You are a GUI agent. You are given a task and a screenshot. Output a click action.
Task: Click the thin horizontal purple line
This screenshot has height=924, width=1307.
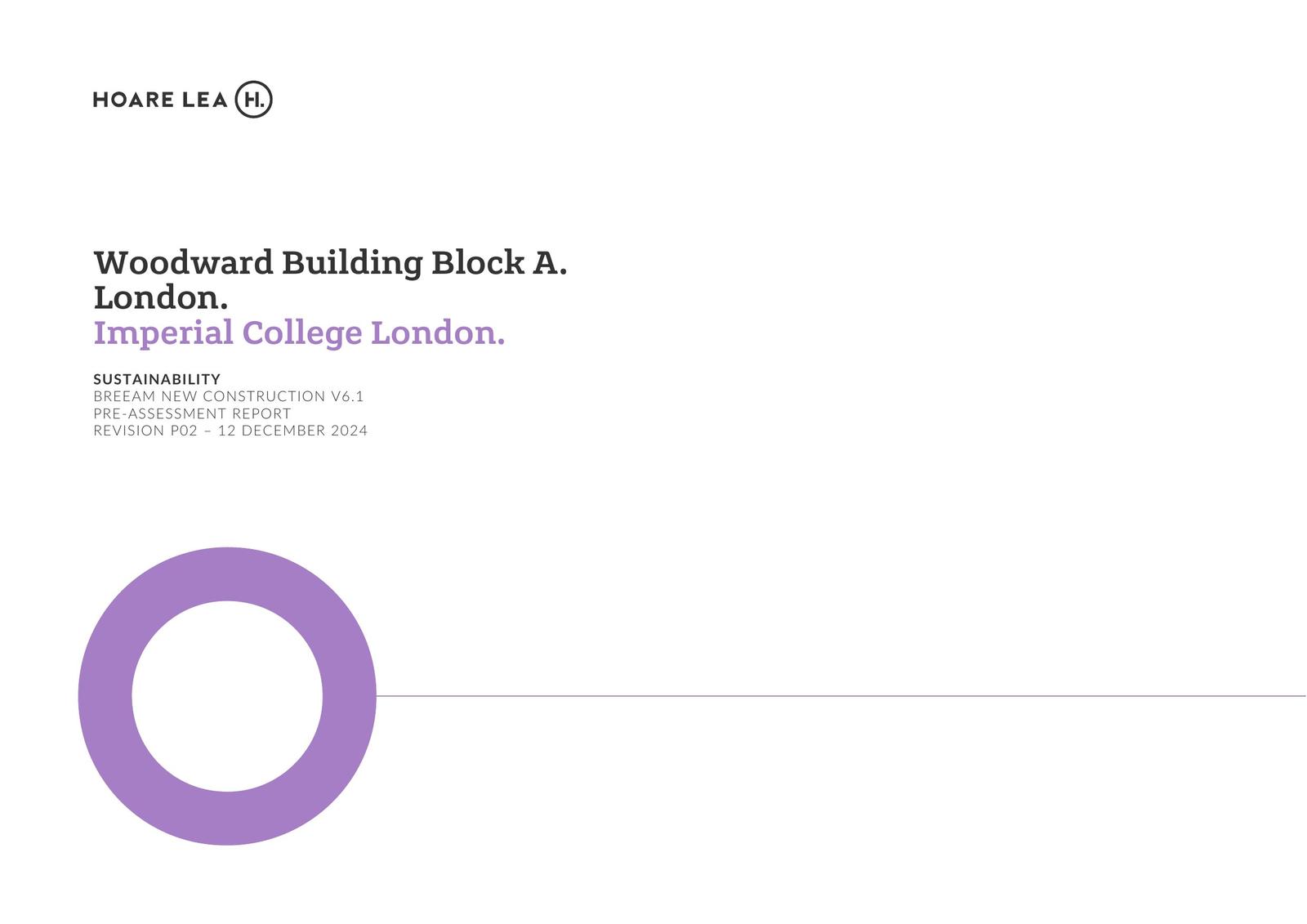pos(817,696)
